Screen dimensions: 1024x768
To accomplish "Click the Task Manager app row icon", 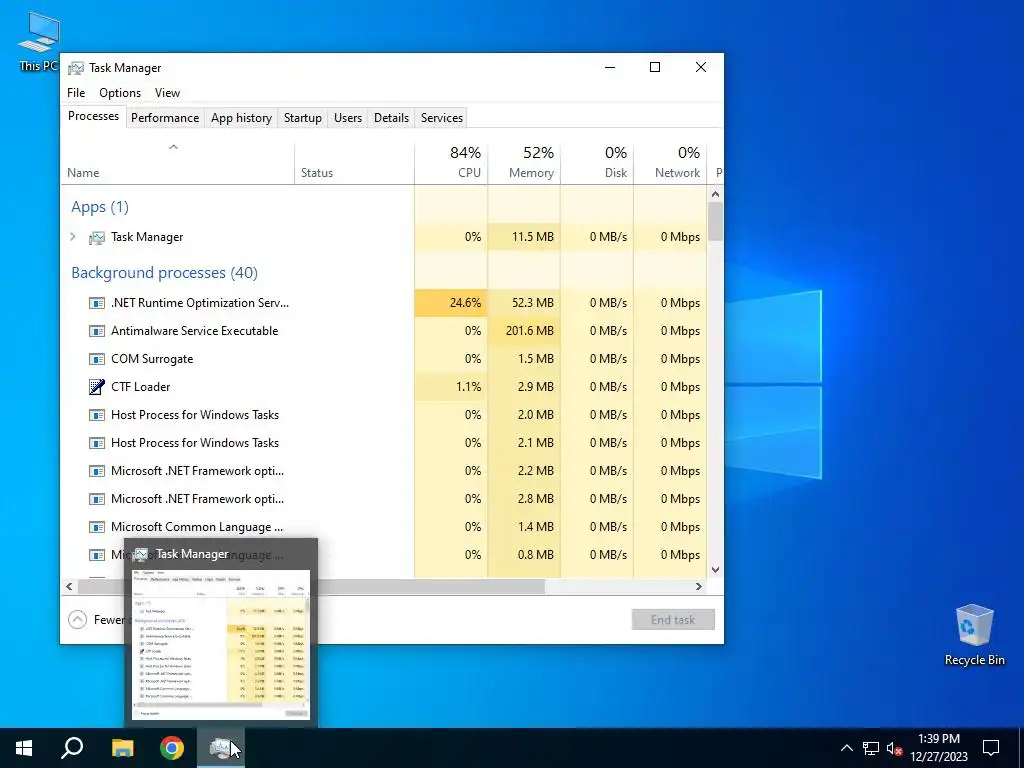I will [97, 238].
